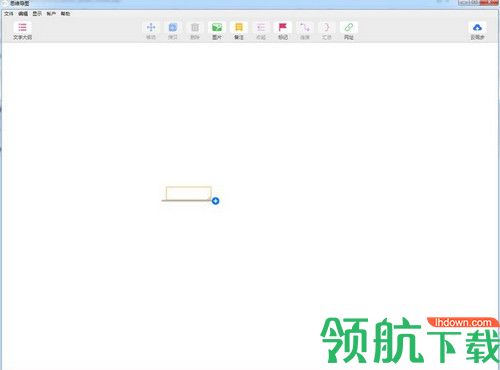Image resolution: width=500 pixels, height=370 pixels.
Task: Open the 账户 (Account) menu
Action: (51, 14)
